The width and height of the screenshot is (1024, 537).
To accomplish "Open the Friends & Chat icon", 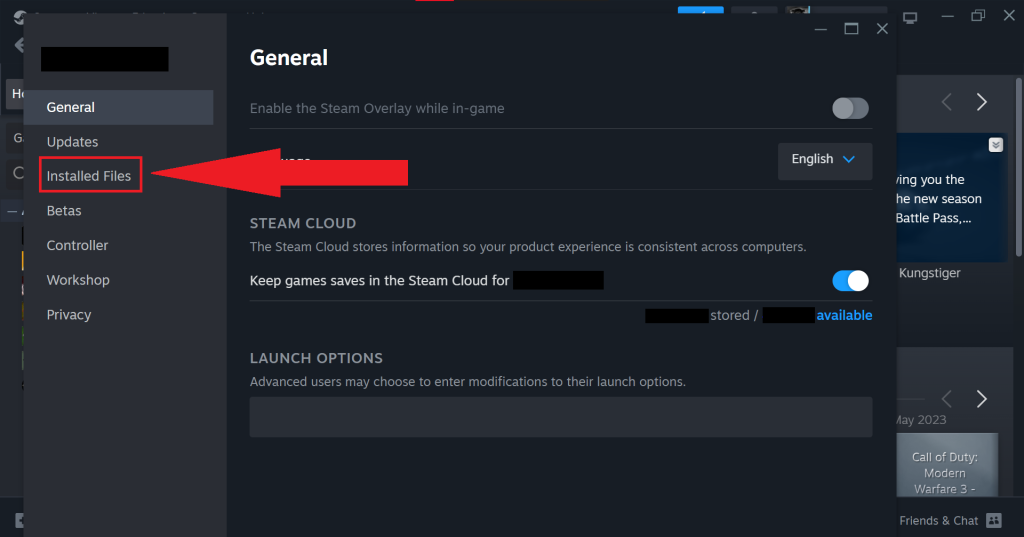I will 993,520.
